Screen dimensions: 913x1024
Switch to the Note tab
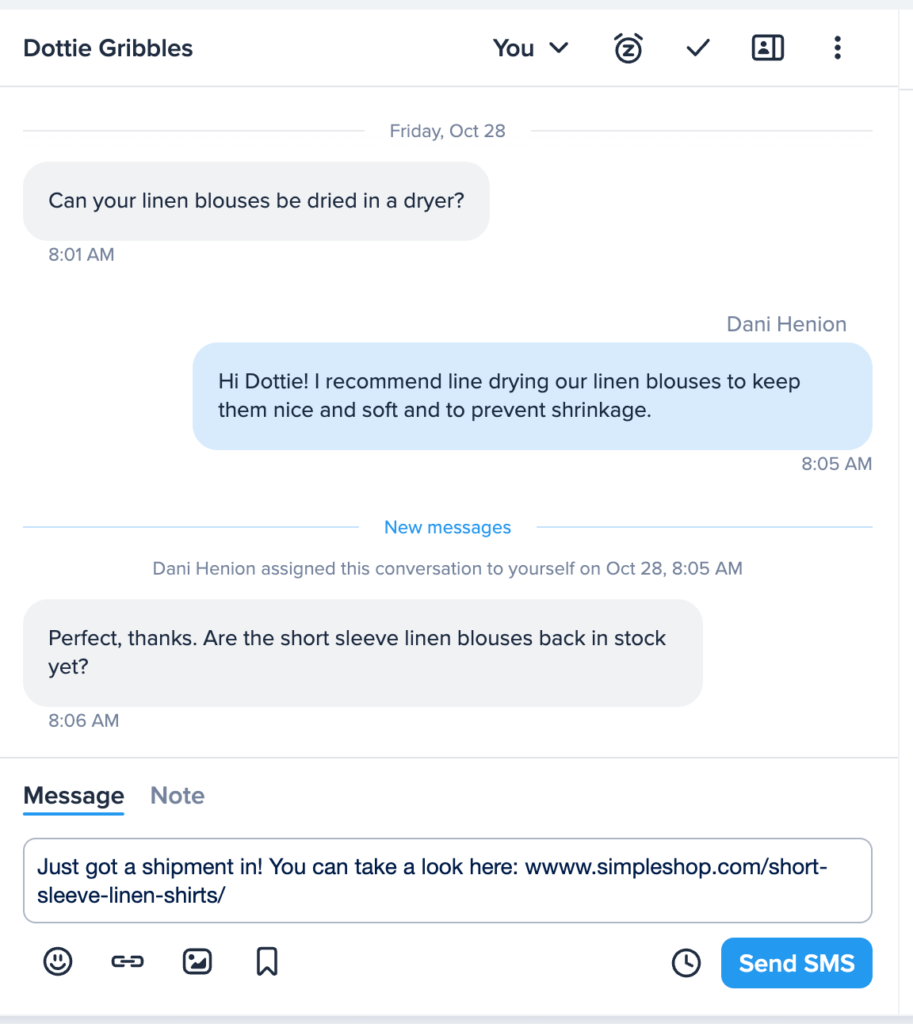pos(177,795)
